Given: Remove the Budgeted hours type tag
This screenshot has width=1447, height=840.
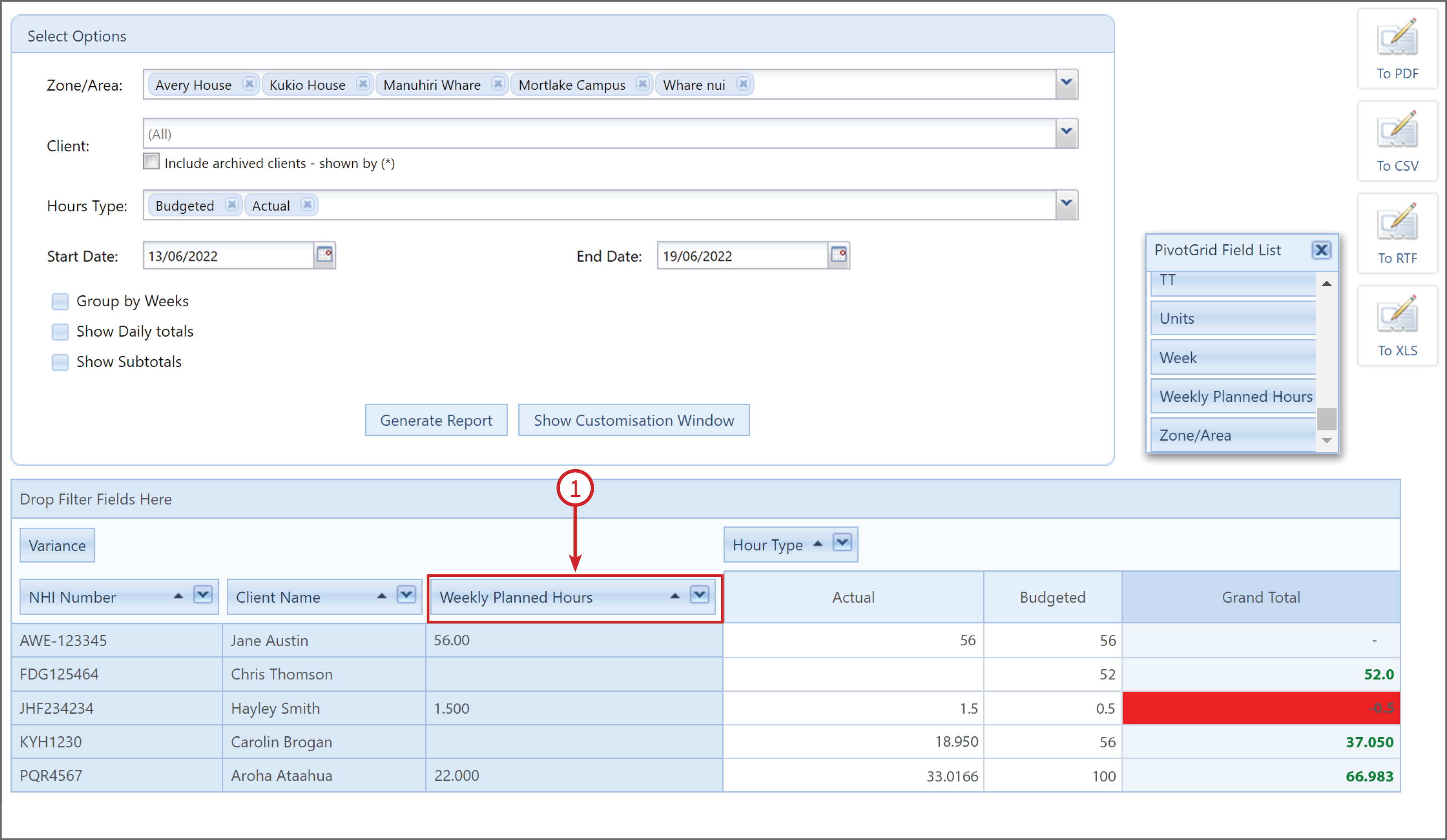Looking at the screenshot, I should point(232,205).
